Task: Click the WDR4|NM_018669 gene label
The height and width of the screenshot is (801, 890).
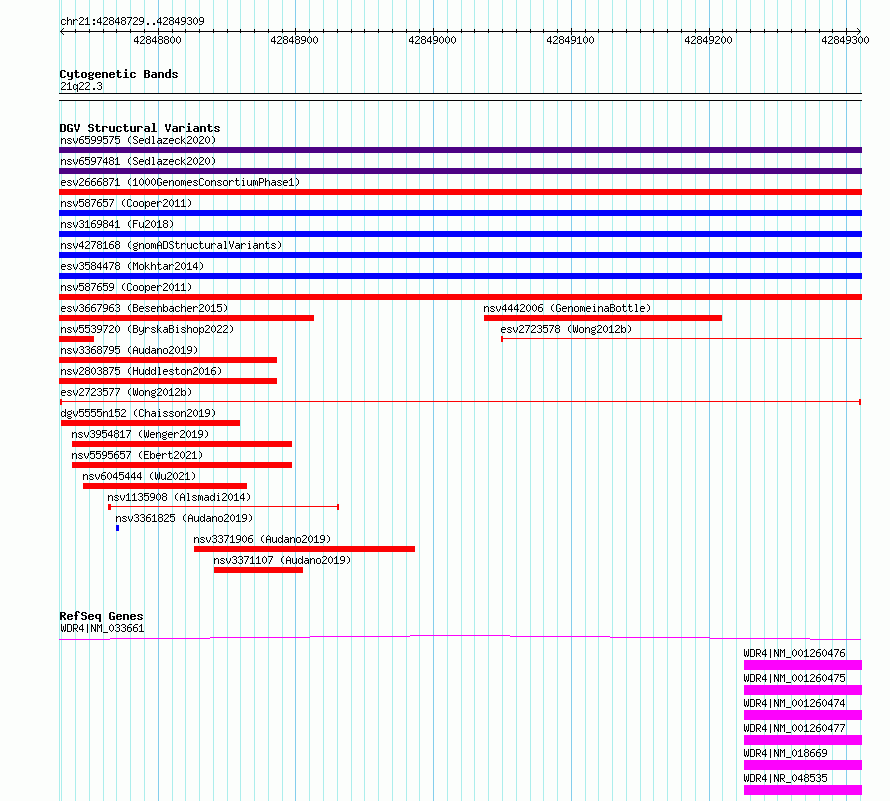Action: tap(786, 753)
